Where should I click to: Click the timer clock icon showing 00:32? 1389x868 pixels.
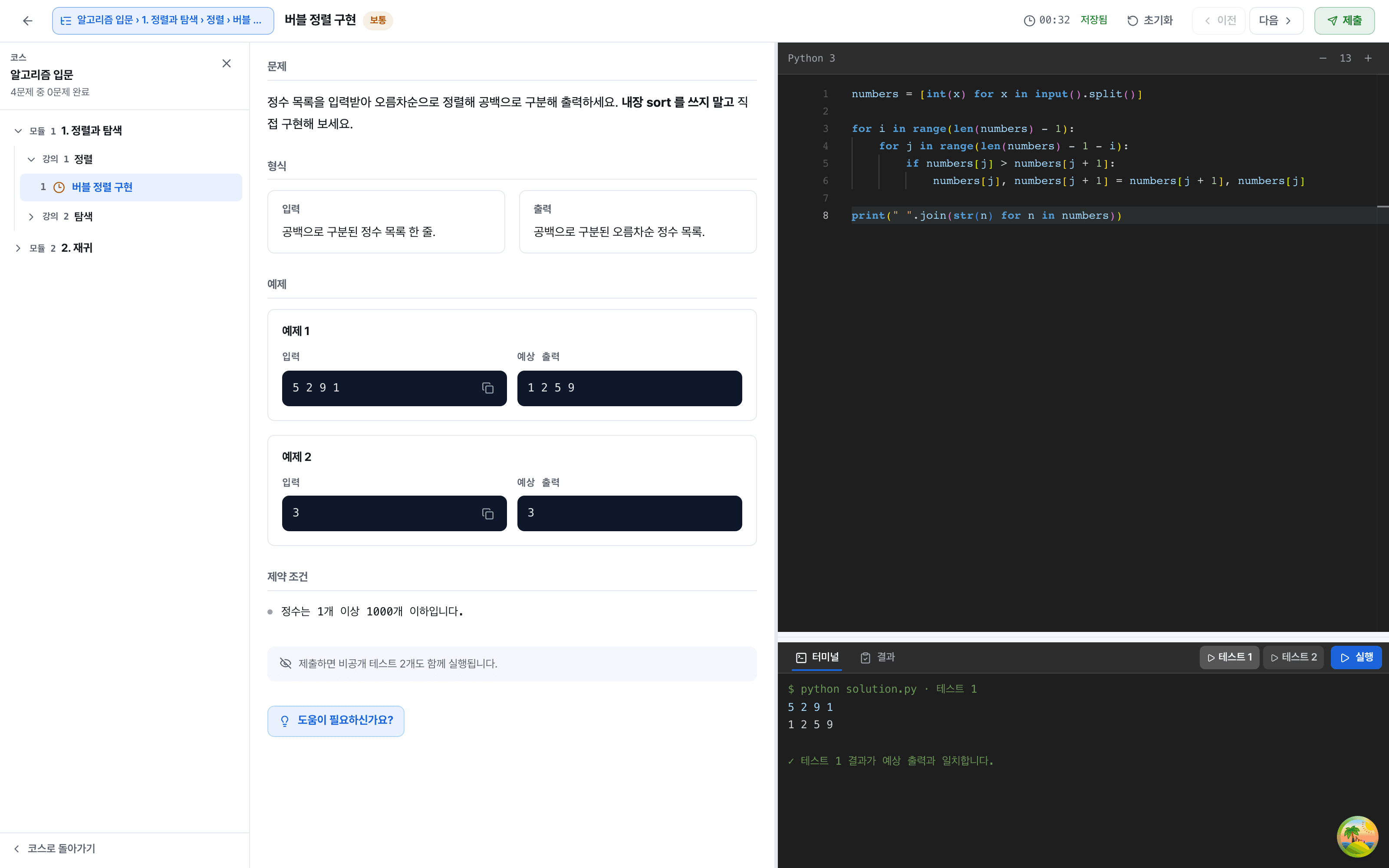[x=1029, y=21]
